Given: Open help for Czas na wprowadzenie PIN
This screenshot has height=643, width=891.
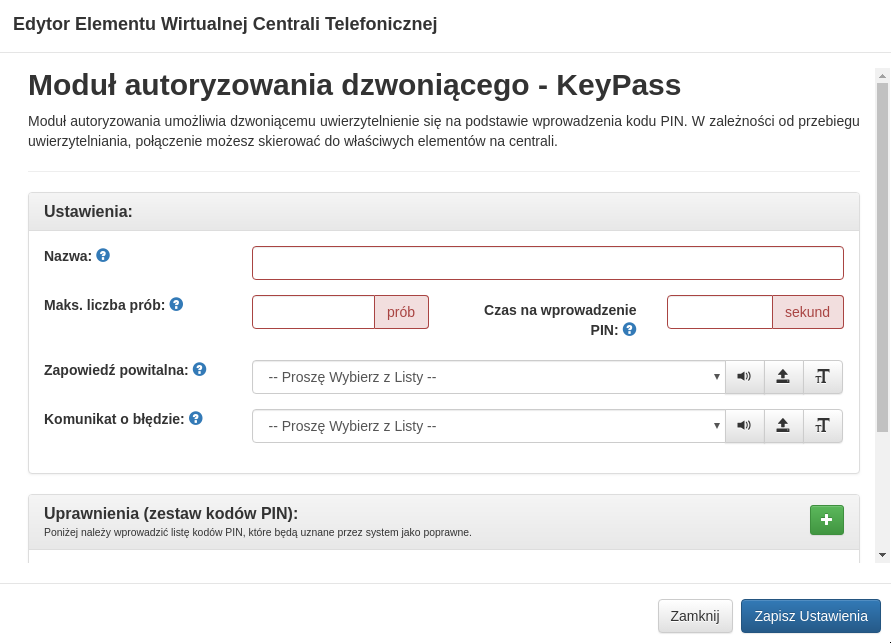Looking at the screenshot, I should pyautogui.click(x=629, y=329).
